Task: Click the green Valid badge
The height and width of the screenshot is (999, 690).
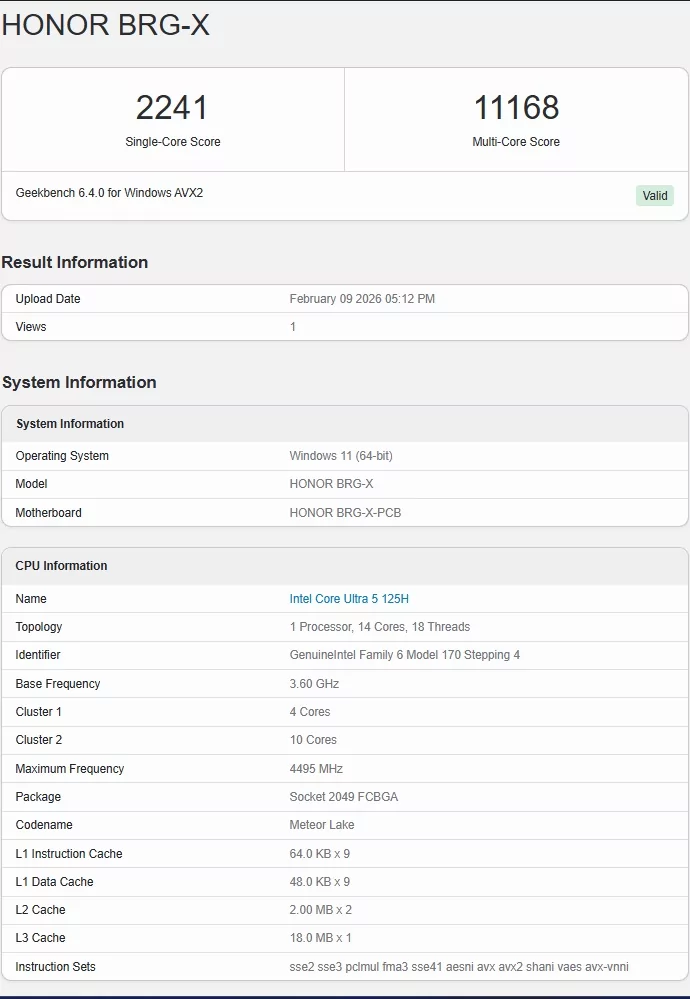Action: pyautogui.click(x=655, y=196)
